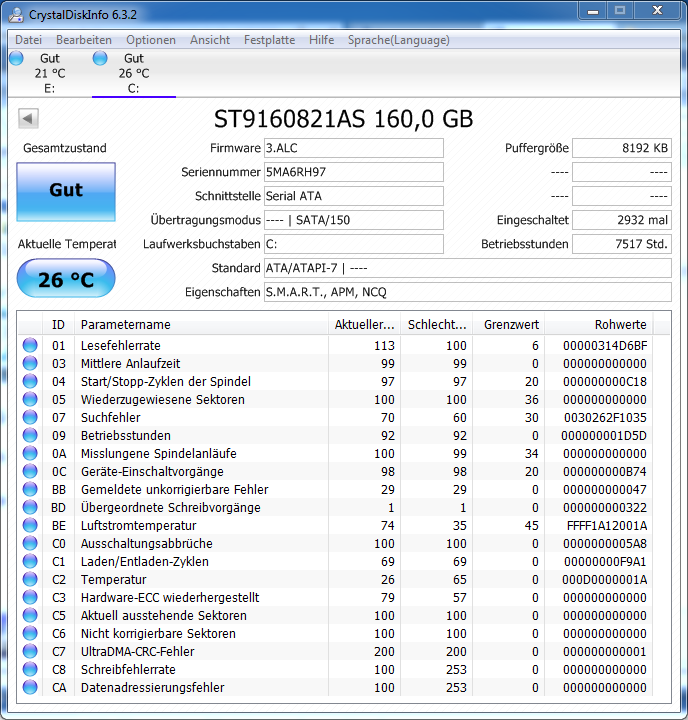This screenshot has height=720, width=688.
Task: Click the Luftstromtemperatur parameter name
Action: tap(138, 525)
